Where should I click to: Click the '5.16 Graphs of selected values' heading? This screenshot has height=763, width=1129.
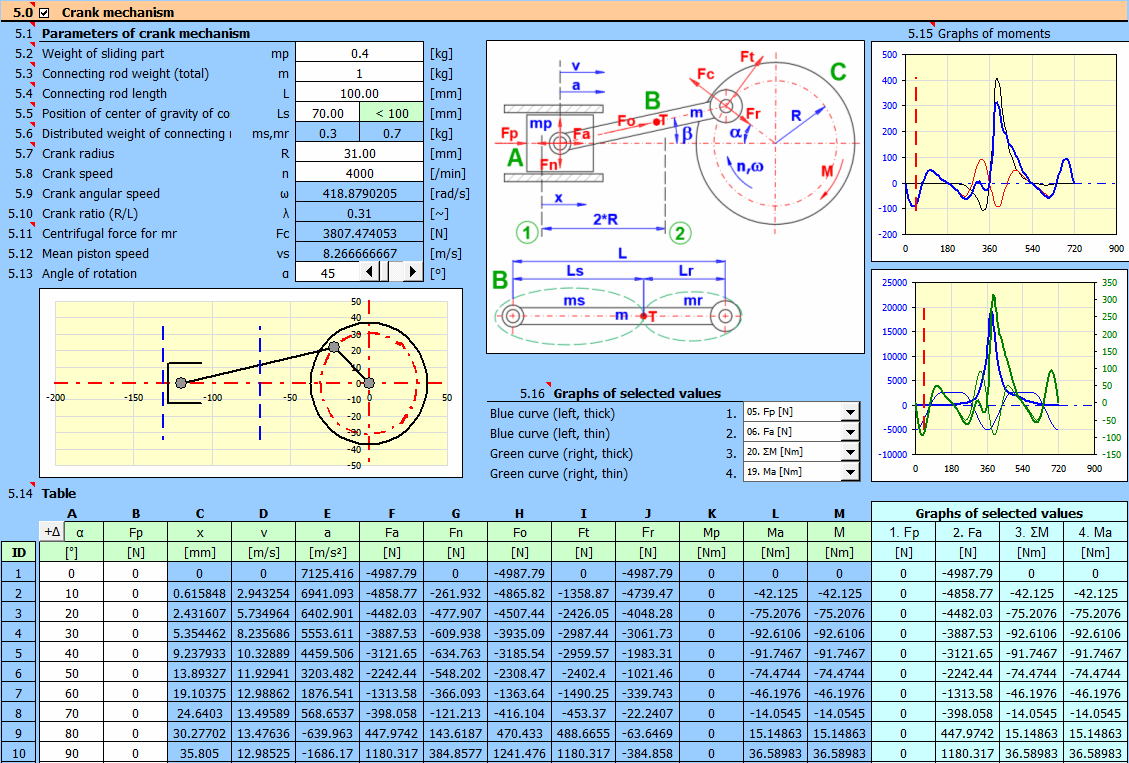pos(620,393)
